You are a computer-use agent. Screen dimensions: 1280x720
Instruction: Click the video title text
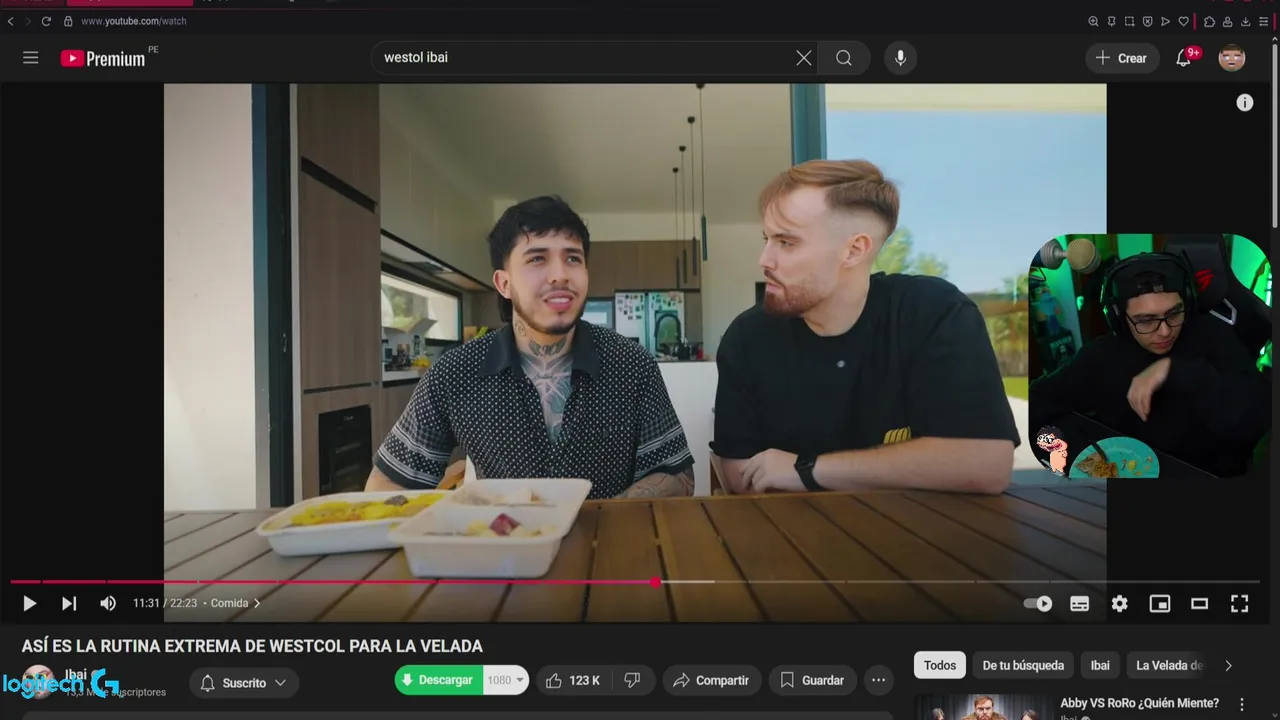tap(252, 646)
